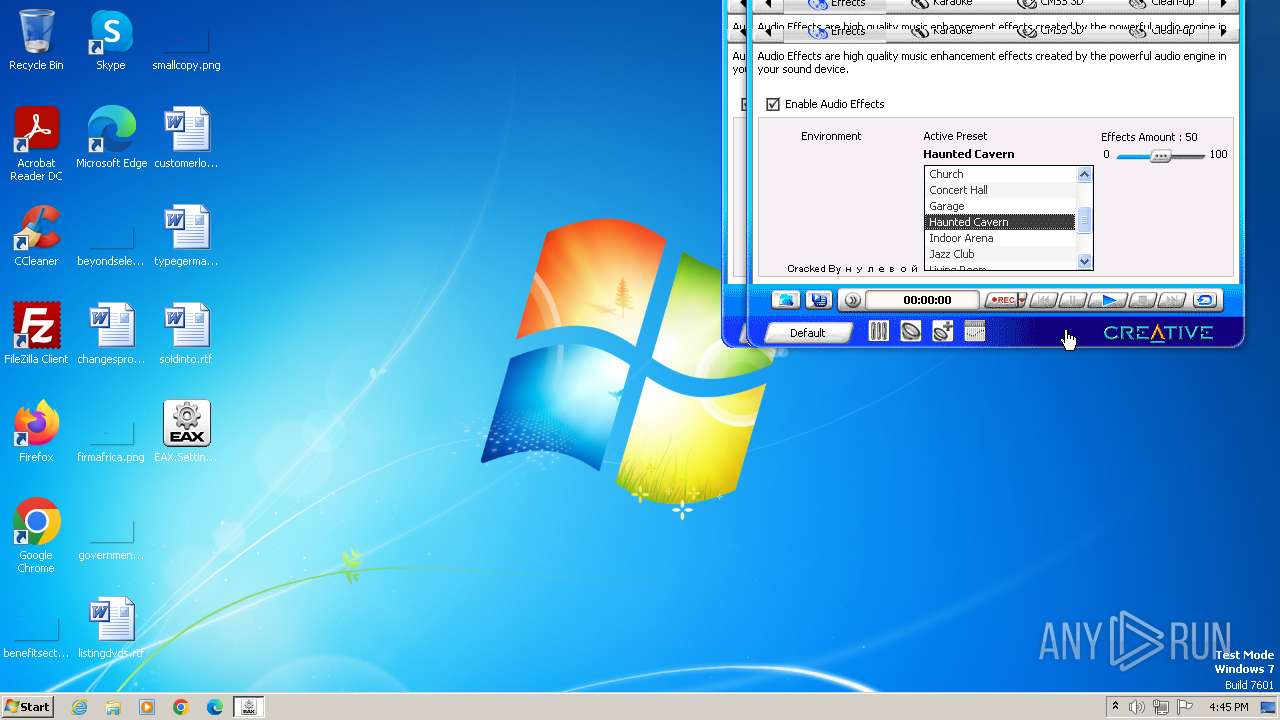Select the Jazz Club environment preset
The image size is (1280, 720).
coord(1000,254)
